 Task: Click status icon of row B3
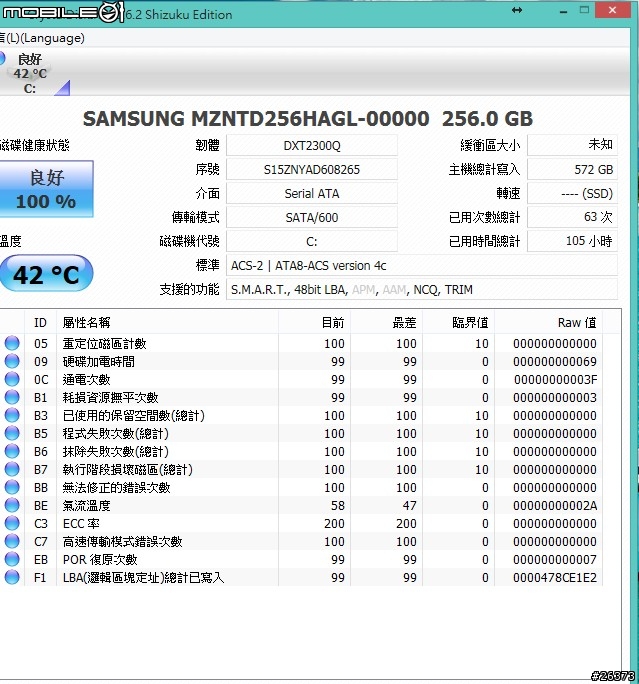tap(12, 415)
